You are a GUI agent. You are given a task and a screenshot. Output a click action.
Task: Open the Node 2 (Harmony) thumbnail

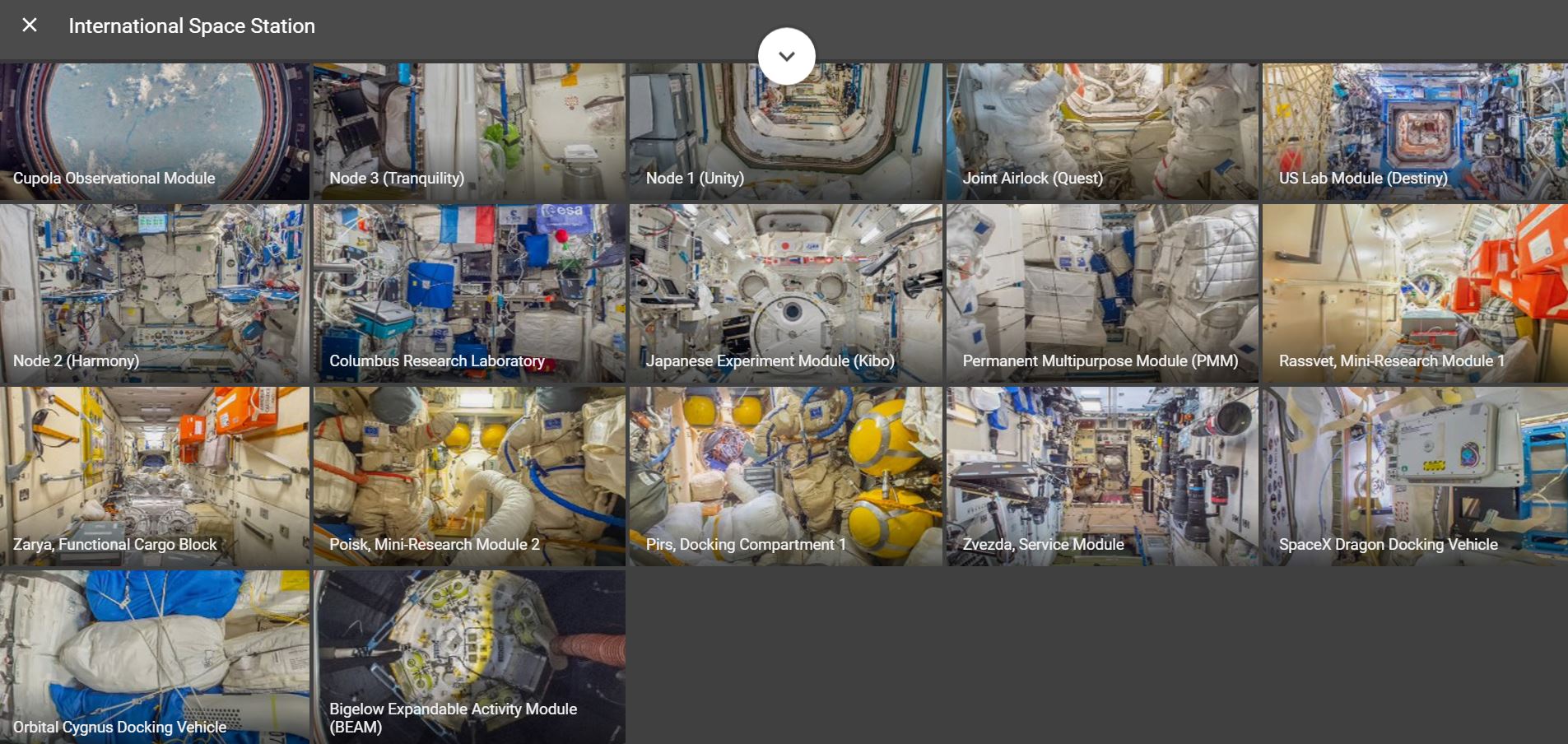(x=155, y=293)
